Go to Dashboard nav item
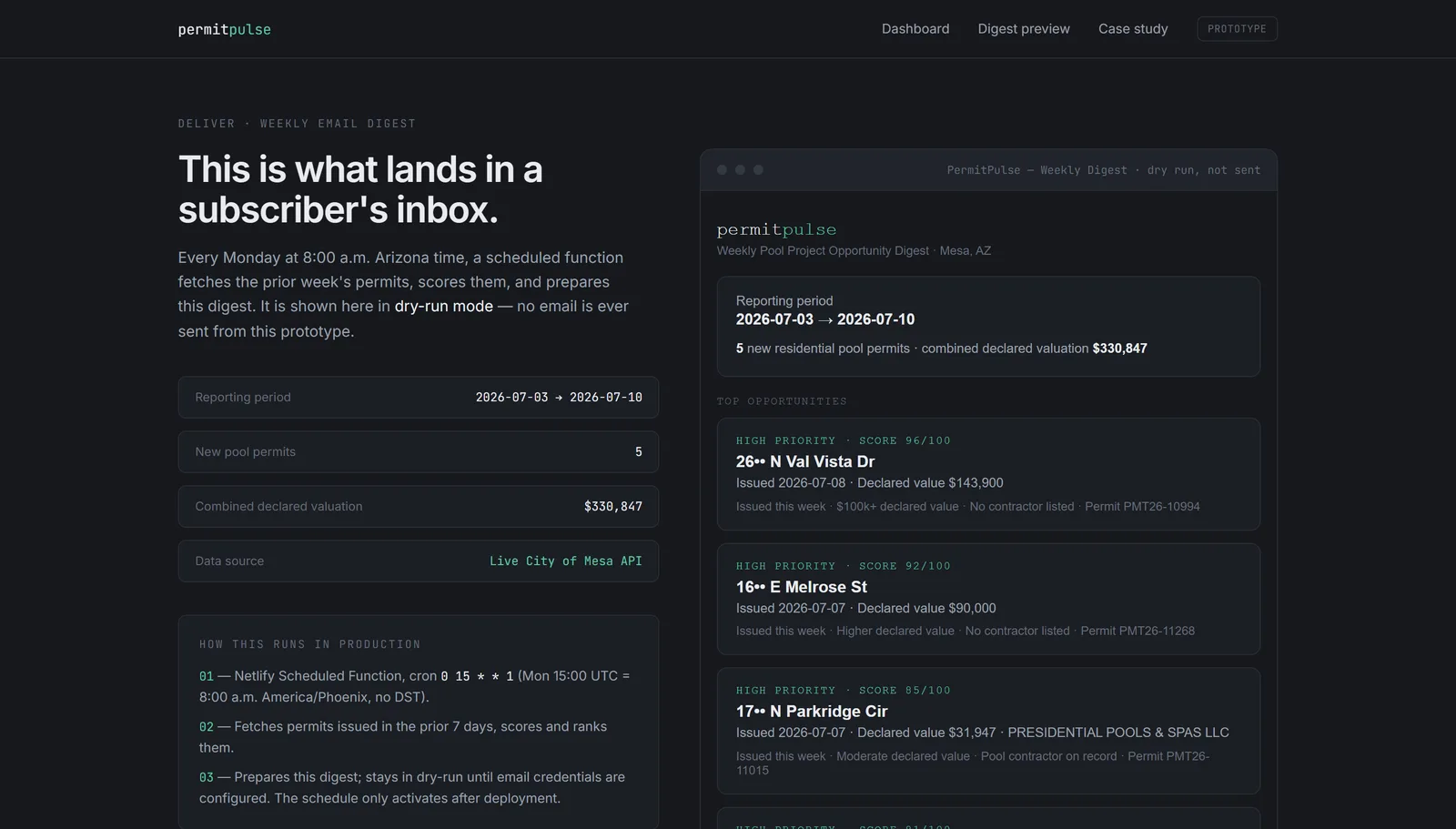This screenshot has height=829, width=1456. (x=915, y=29)
